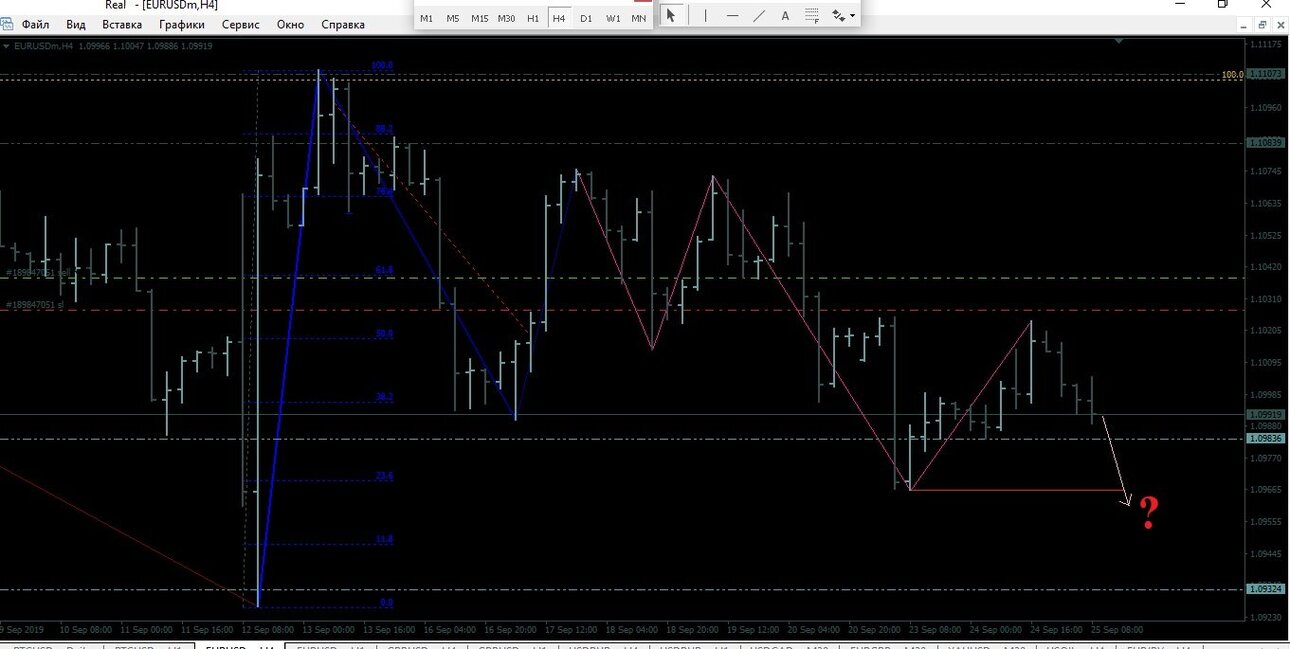This screenshot has width=1290, height=649.
Task: Open the Окно menu
Action: coord(290,24)
